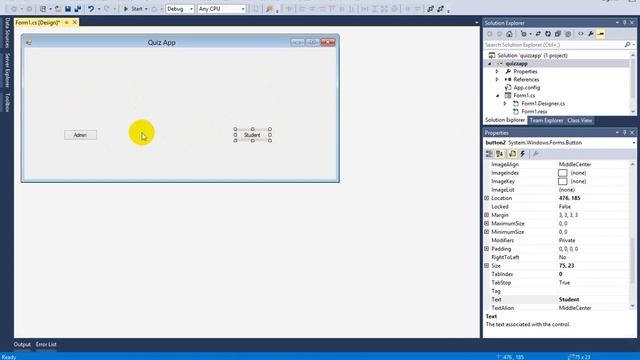
Task: Click the View Code icon in Solution Explorer
Action: [x=580, y=34]
